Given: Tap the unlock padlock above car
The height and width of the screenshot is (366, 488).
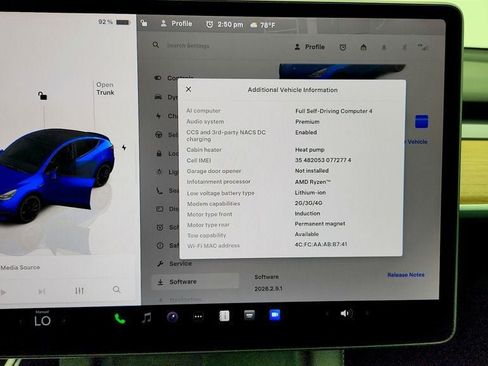Looking at the screenshot, I should pyautogui.click(x=42, y=96).
